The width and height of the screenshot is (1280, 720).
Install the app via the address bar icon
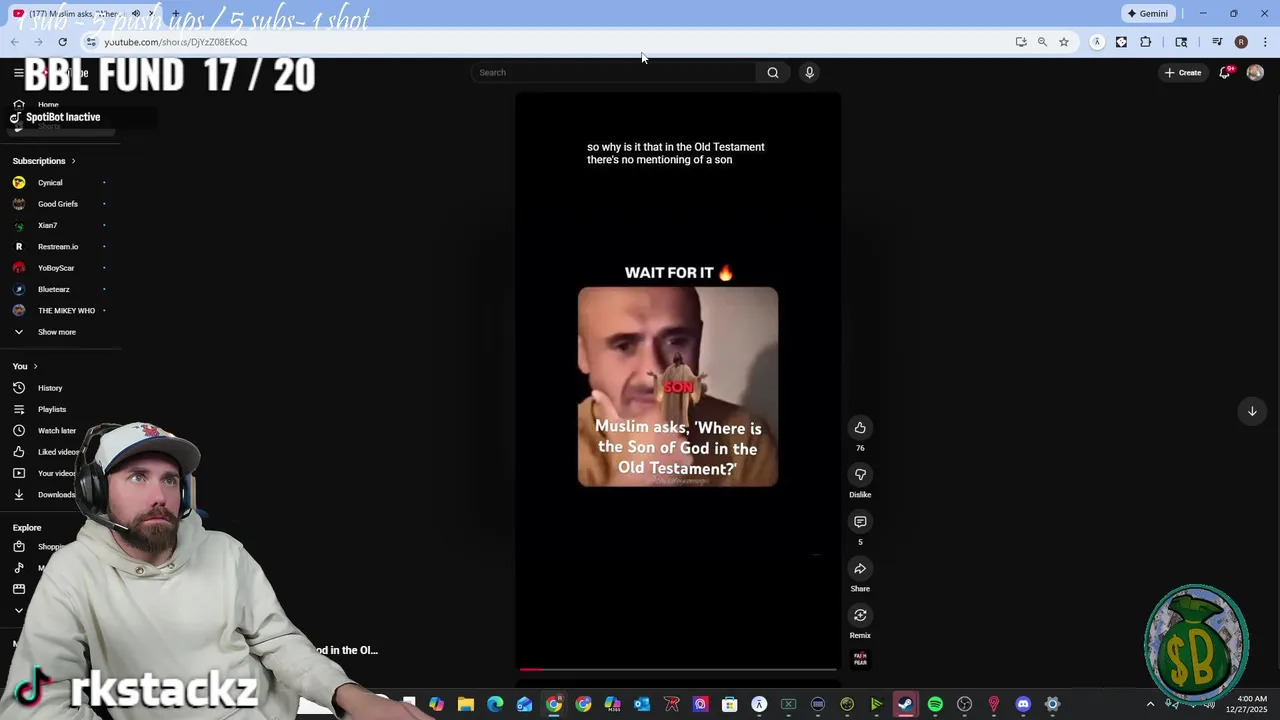pyautogui.click(x=1021, y=42)
